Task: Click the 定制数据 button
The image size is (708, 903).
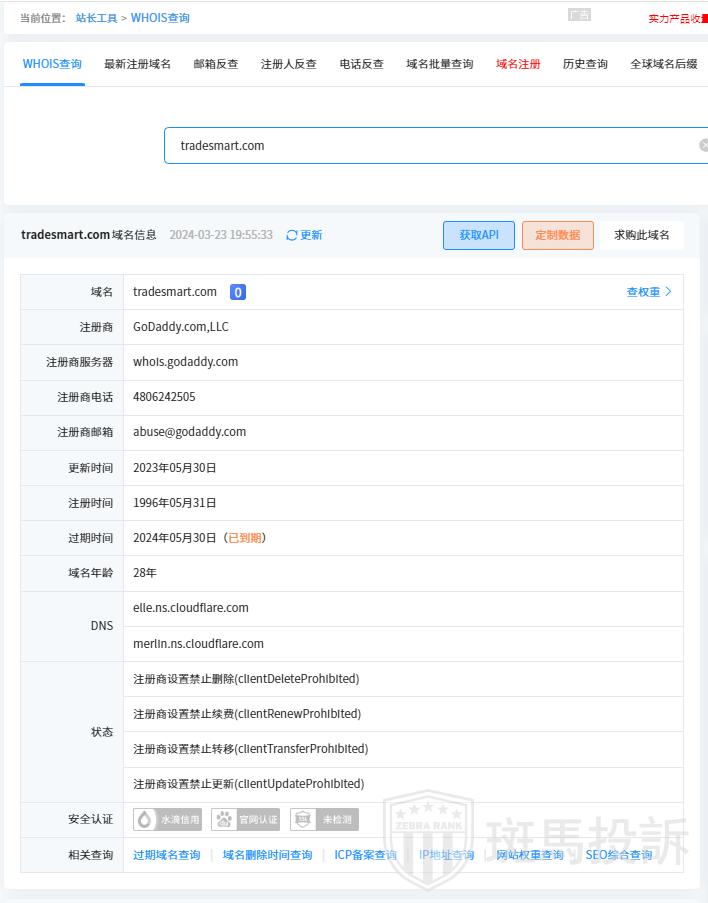Action: click(558, 235)
